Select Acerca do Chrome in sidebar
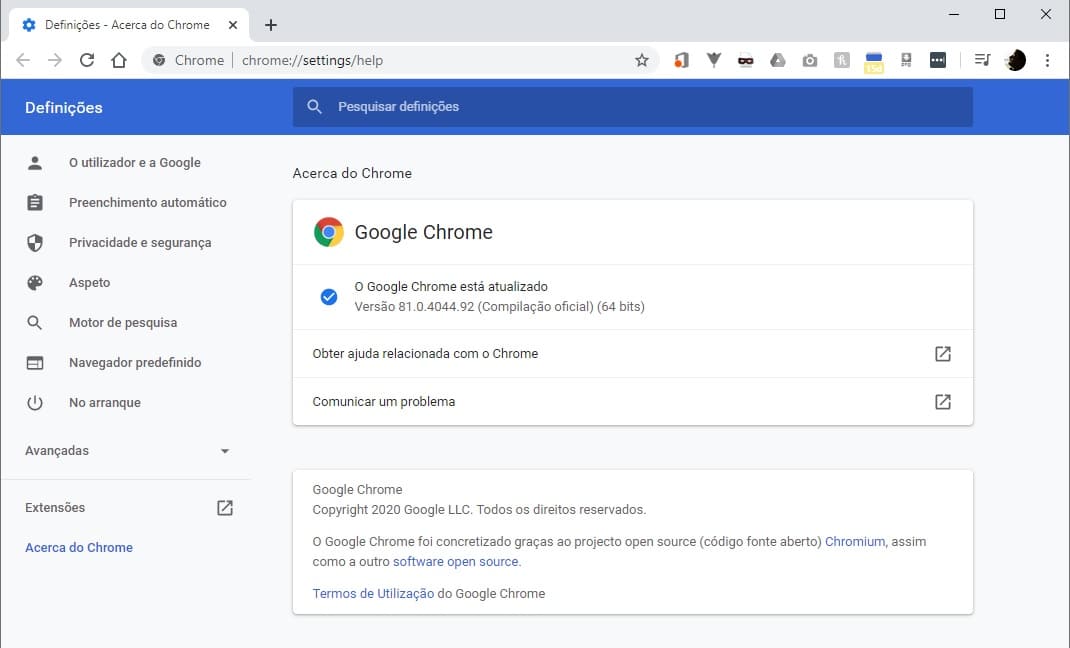 [79, 548]
